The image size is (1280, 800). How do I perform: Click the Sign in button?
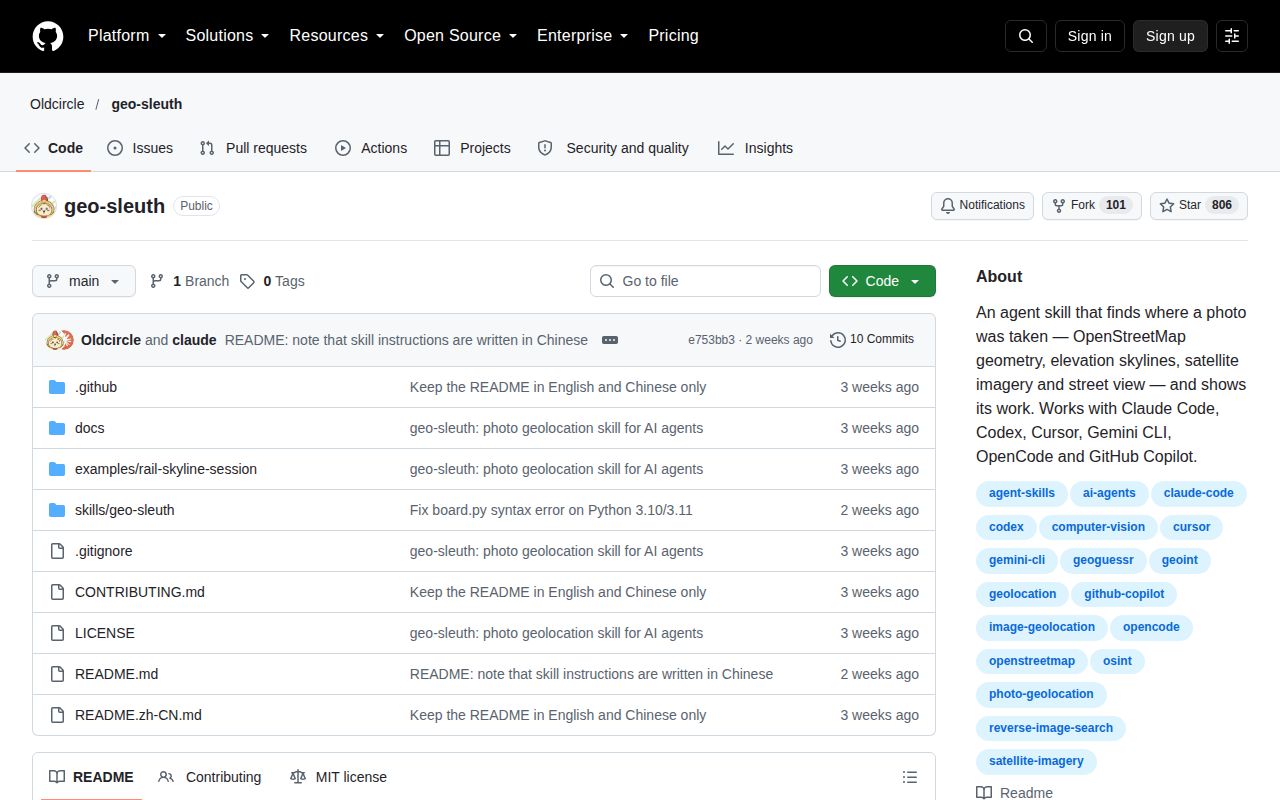click(x=1089, y=36)
